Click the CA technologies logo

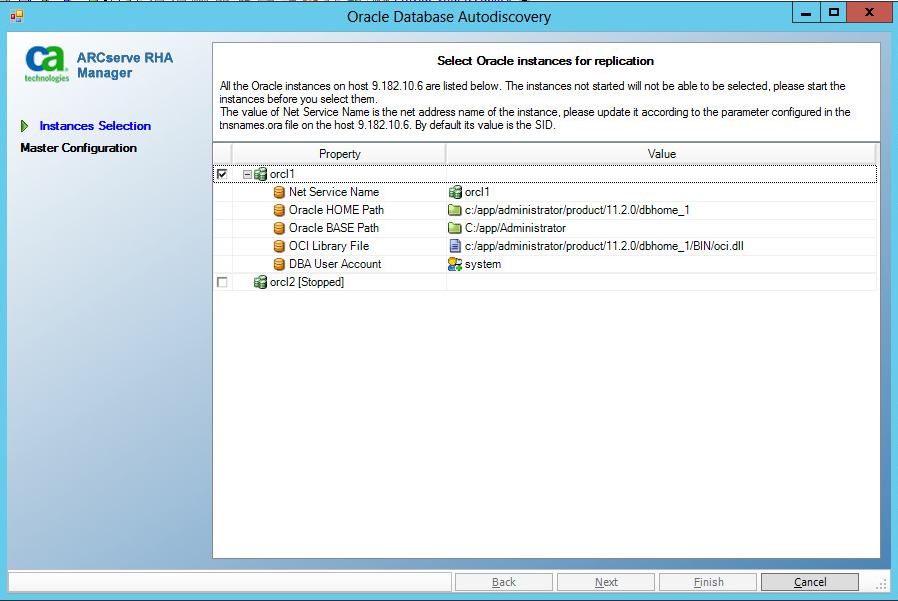tap(46, 64)
